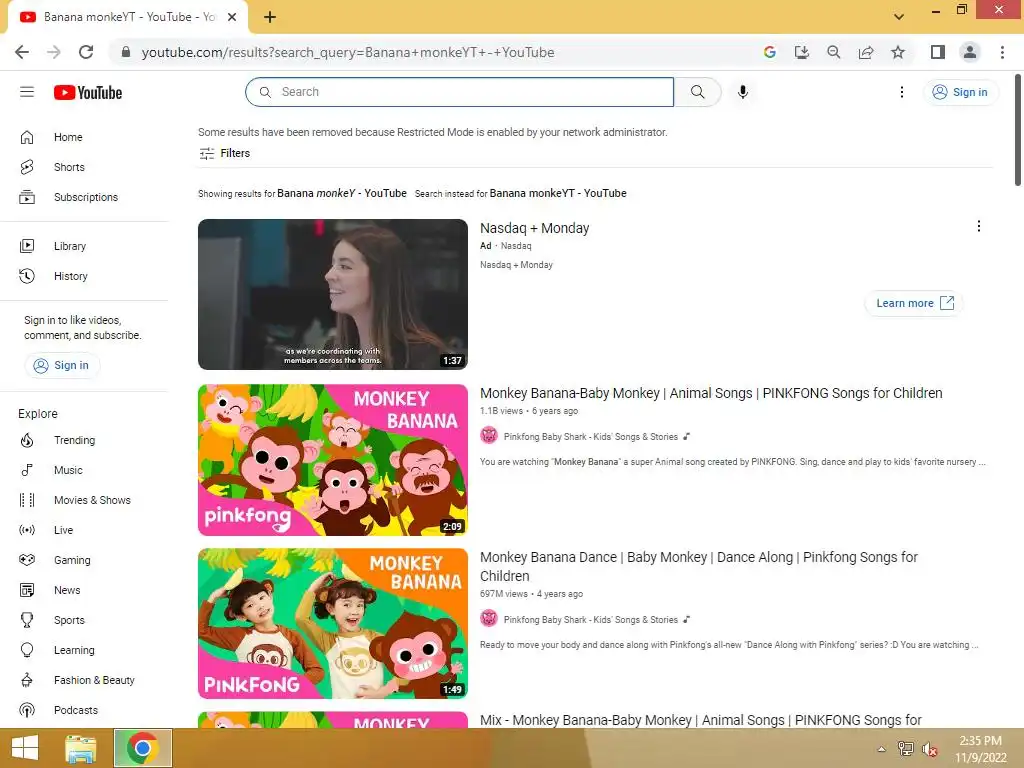Open Monkey Banana-Baby Monkey video title
The image size is (1024, 768).
711,393
